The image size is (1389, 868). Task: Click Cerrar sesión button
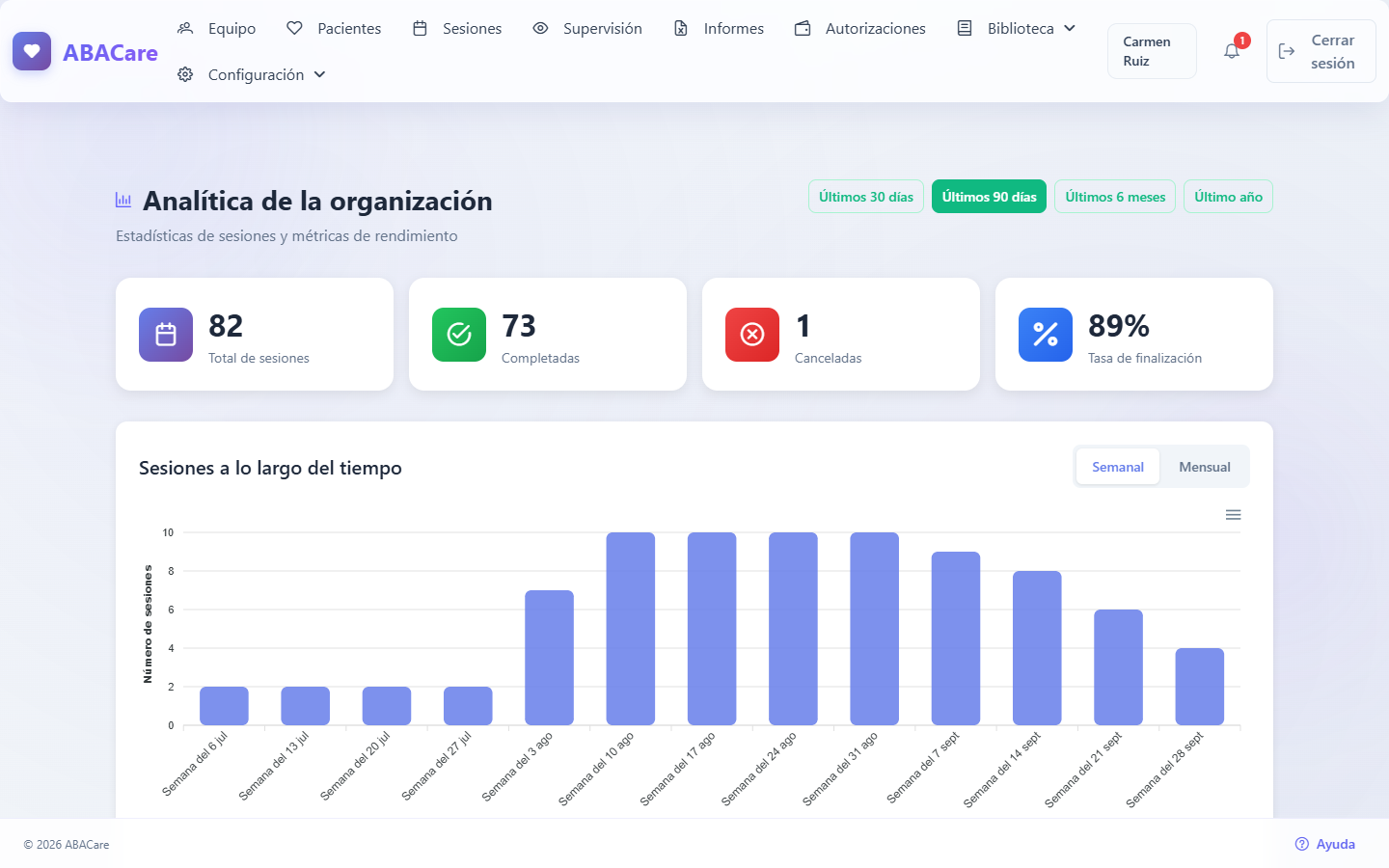pyautogui.click(x=1321, y=51)
